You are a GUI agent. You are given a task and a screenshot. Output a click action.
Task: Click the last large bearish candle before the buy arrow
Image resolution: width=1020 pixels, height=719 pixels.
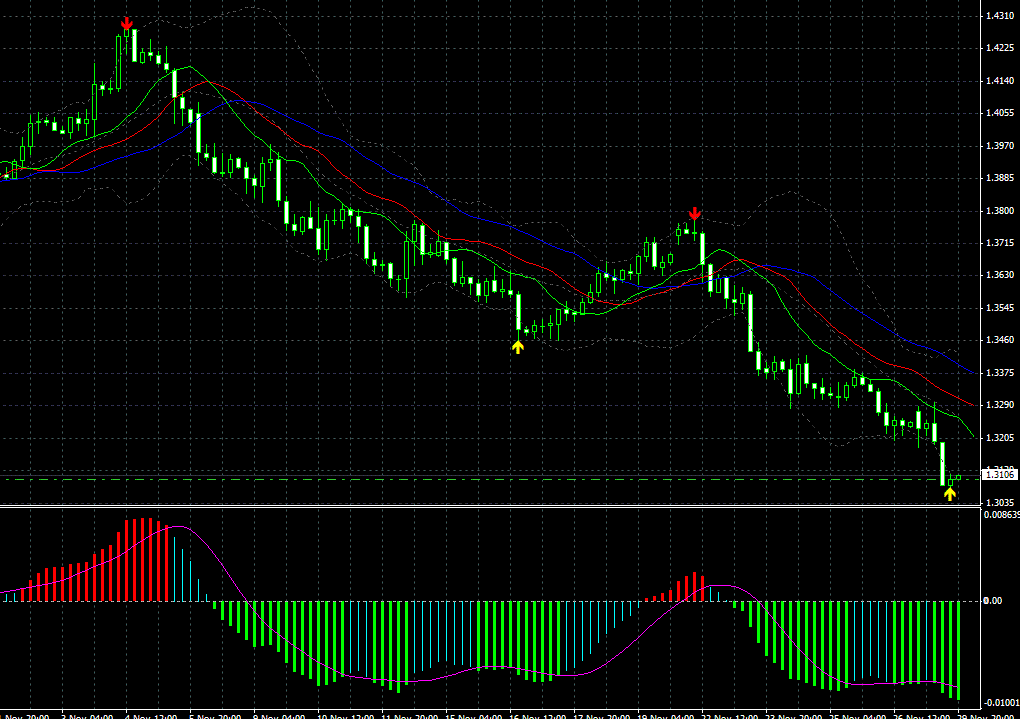coord(943,463)
